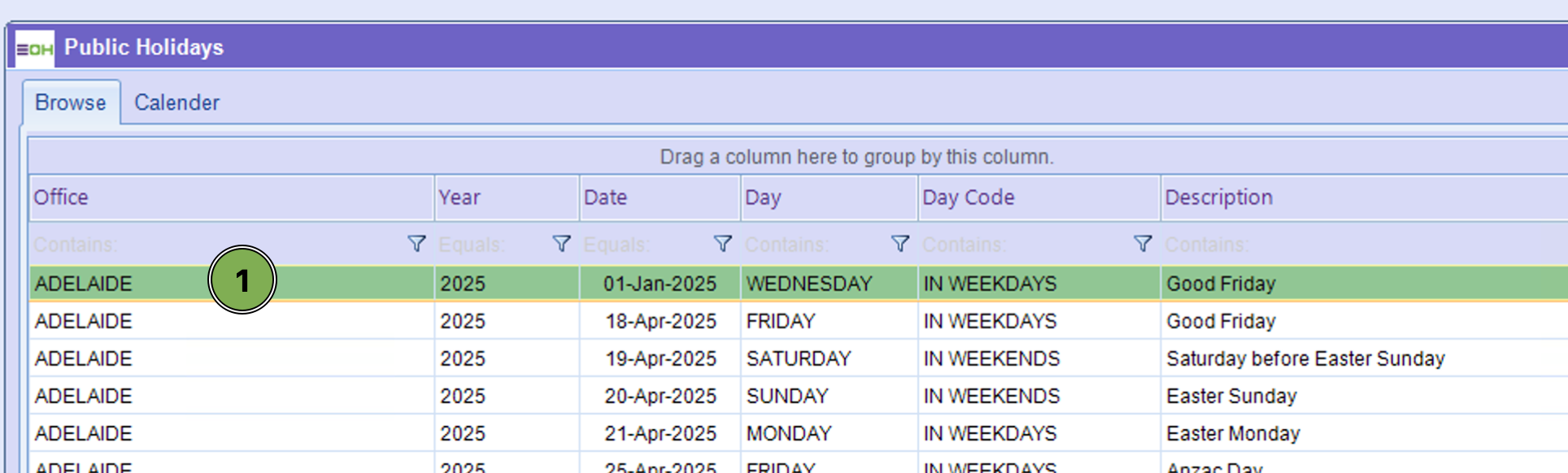Open the Date column filter icon

pos(722,244)
